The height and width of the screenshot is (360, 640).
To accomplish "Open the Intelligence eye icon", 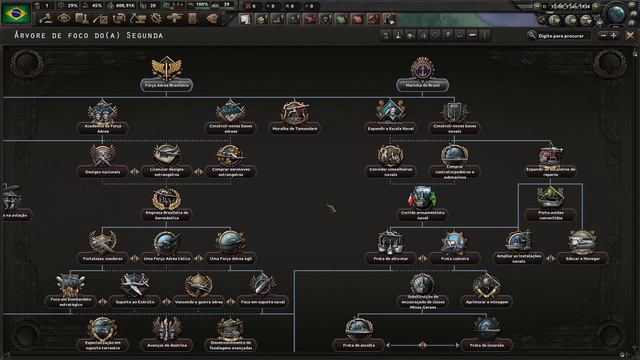I will coord(64,18).
